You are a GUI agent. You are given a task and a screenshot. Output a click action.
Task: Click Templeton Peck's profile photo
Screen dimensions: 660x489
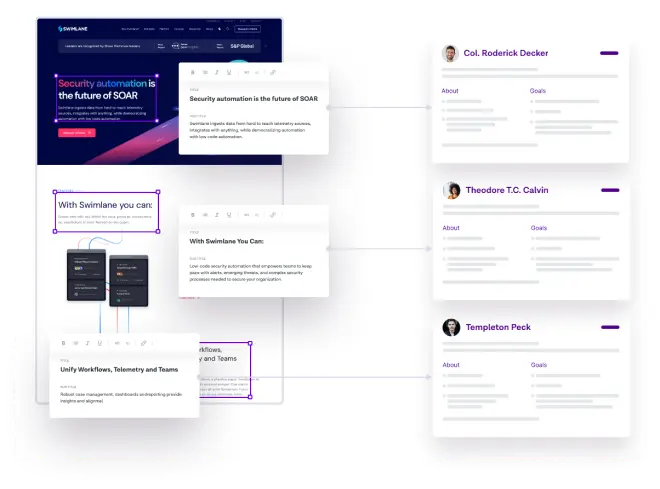[x=451, y=327]
